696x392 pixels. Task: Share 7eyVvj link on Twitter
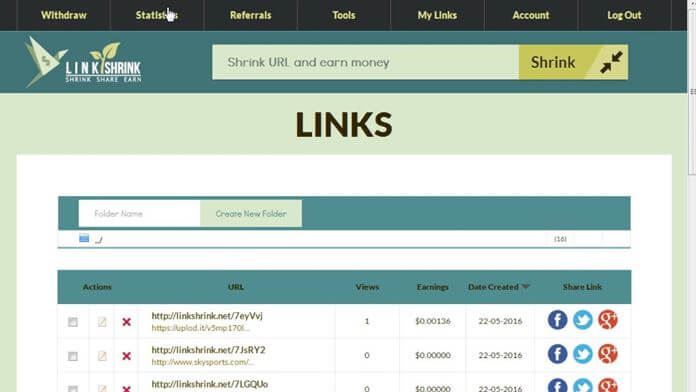click(x=583, y=320)
